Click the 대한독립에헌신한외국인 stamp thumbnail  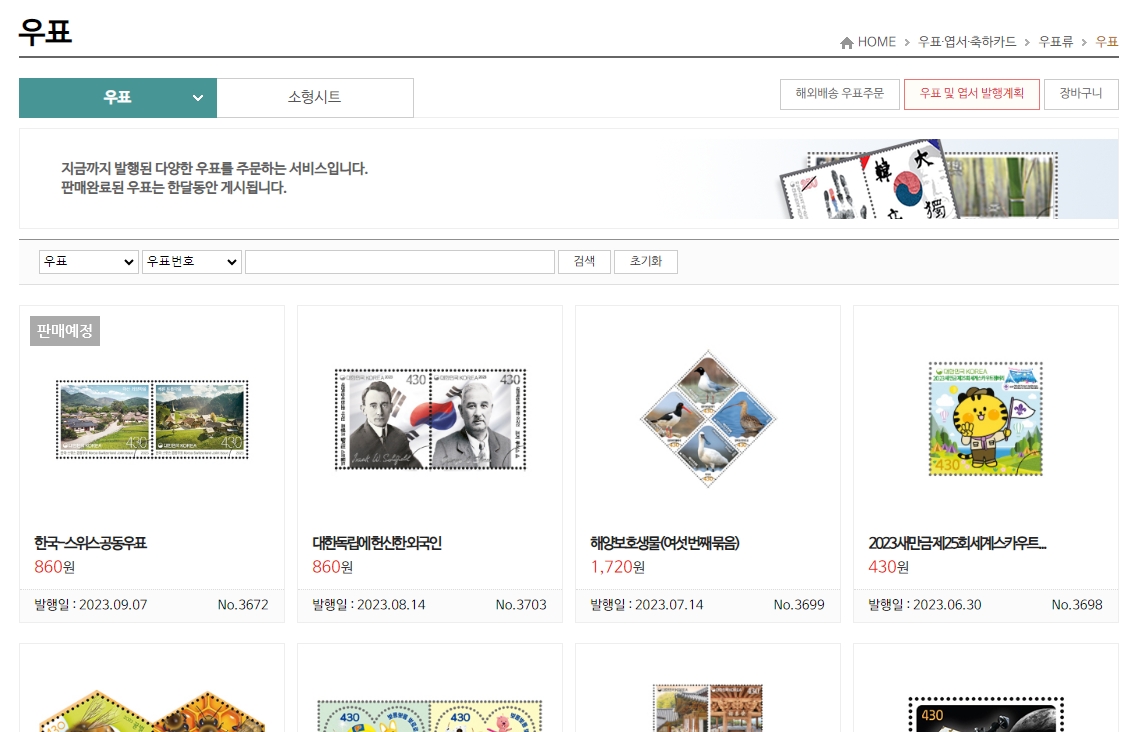tap(429, 418)
